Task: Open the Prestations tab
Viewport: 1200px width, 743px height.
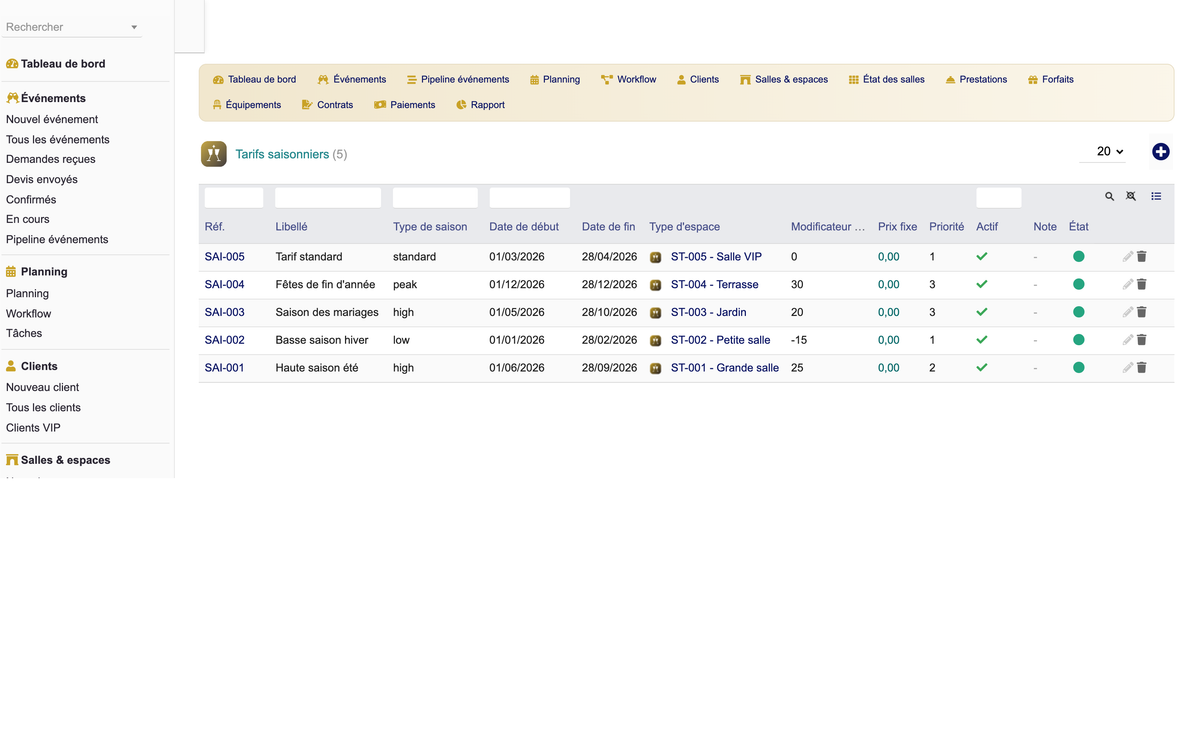Action: pyautogui.click(x=976, y=80)
